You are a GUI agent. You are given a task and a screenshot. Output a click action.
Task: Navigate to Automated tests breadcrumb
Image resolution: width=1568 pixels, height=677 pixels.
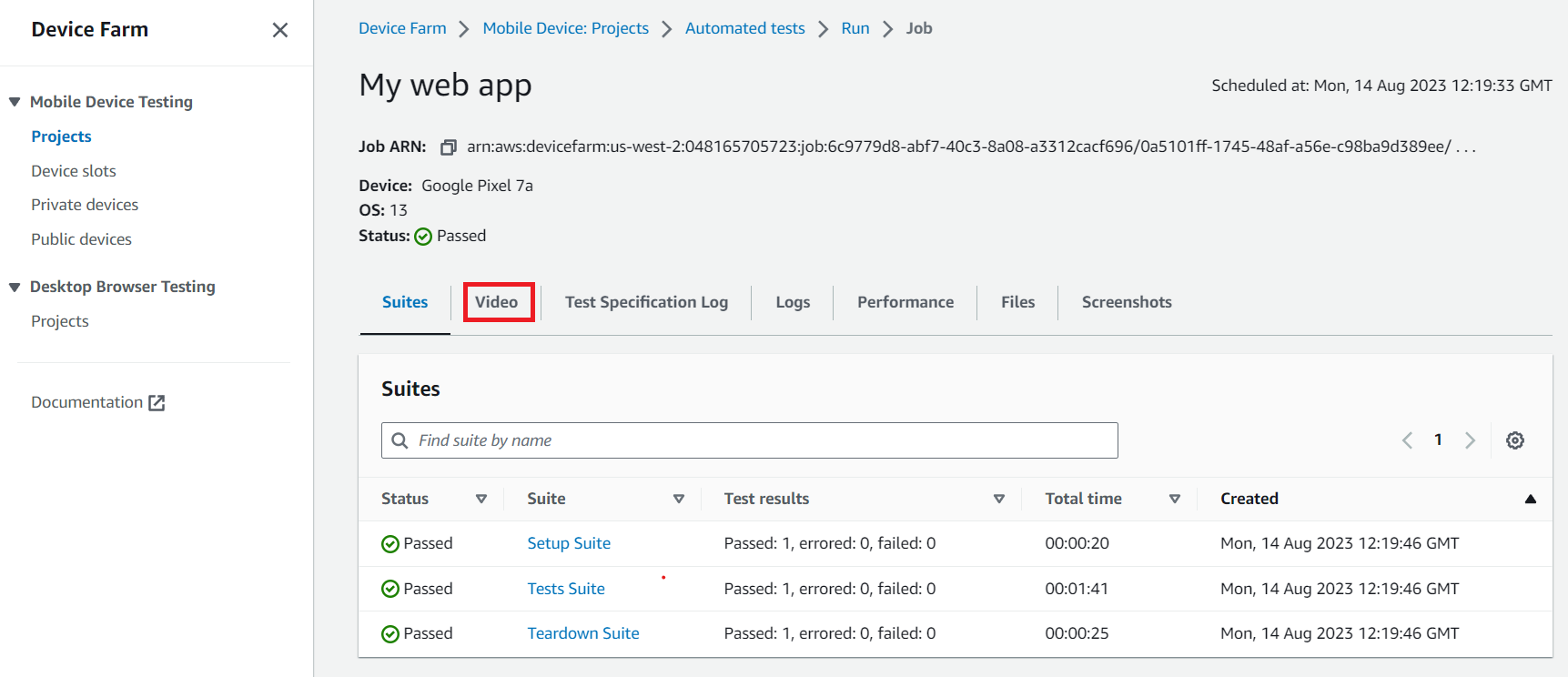tap(744, 28)
